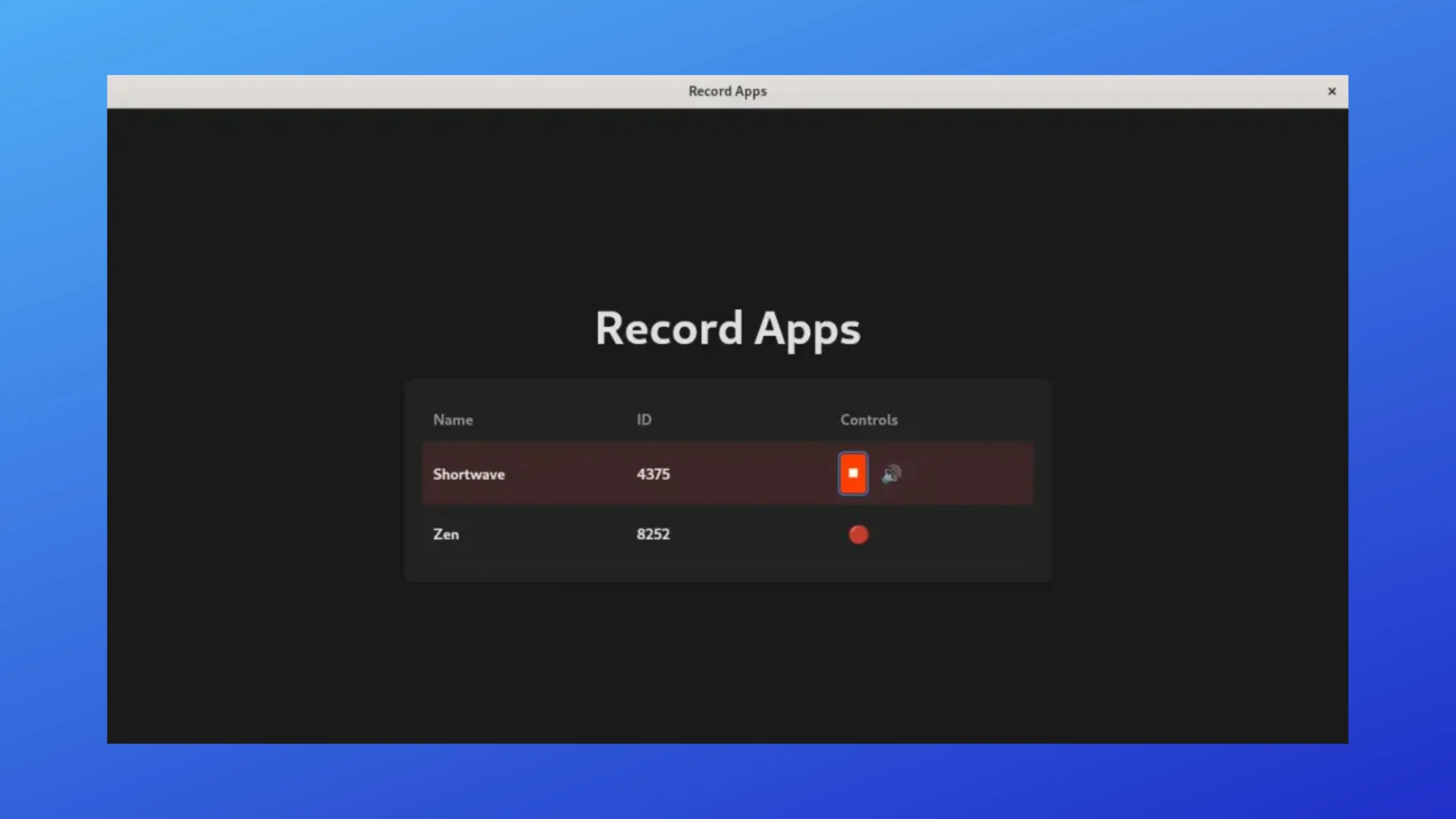The height and width of the screenshot is (819, 1456).
Task: Click the ID column header
Action: [644, 420]
